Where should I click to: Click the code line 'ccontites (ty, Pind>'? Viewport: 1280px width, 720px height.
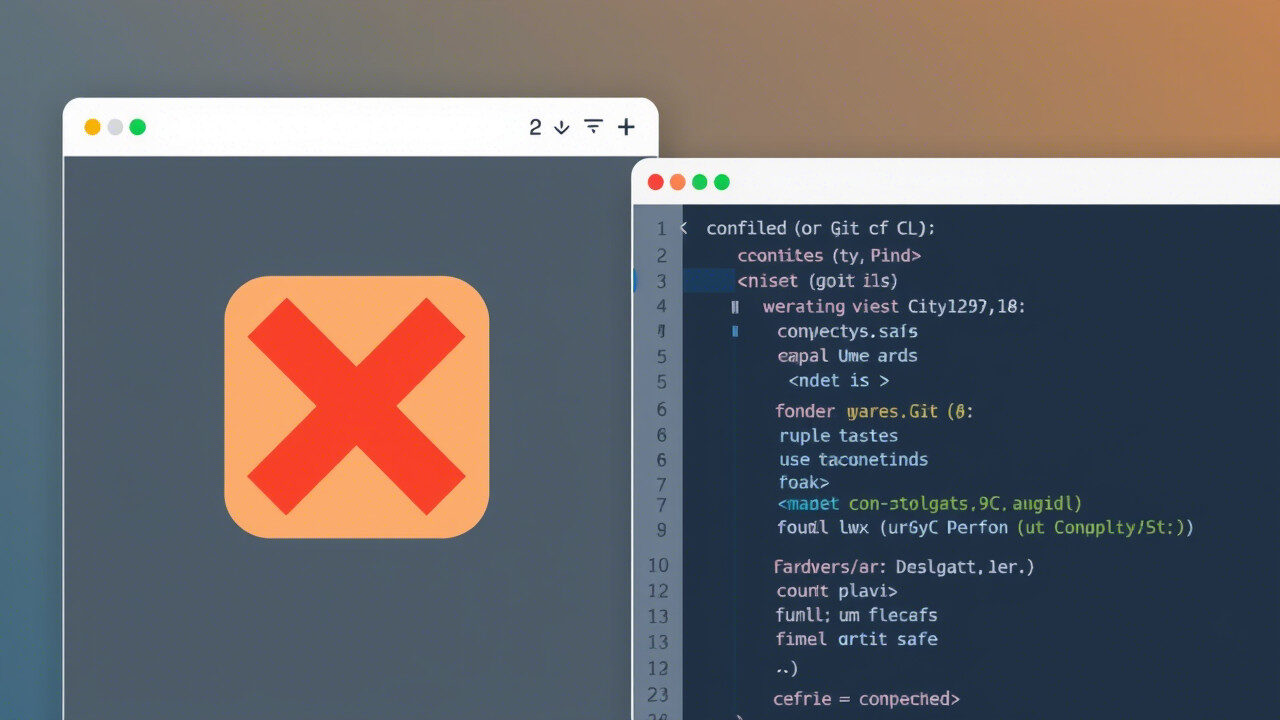click(x=829, y=255)
